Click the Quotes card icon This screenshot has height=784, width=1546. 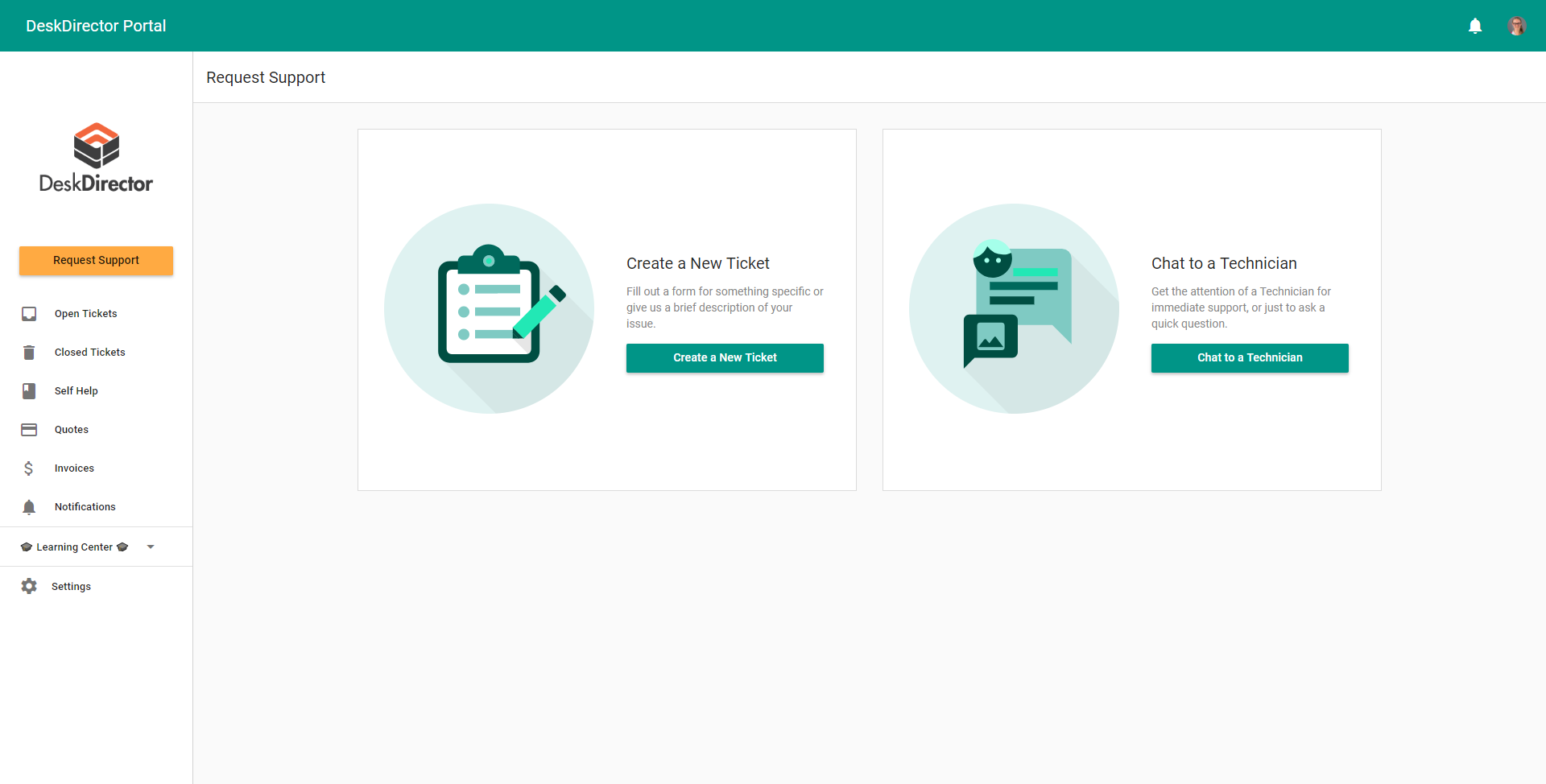(29, 430)
